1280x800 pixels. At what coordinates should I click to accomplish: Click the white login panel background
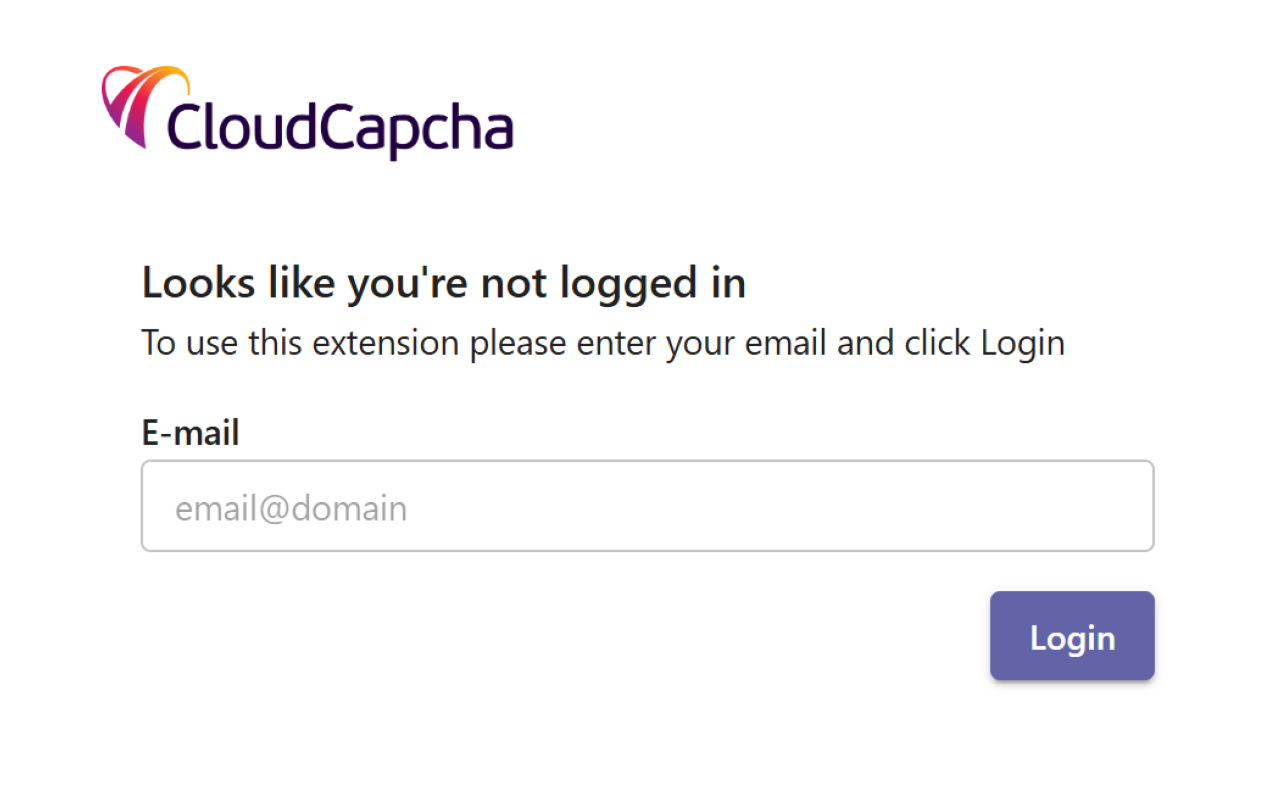(640, 730)
